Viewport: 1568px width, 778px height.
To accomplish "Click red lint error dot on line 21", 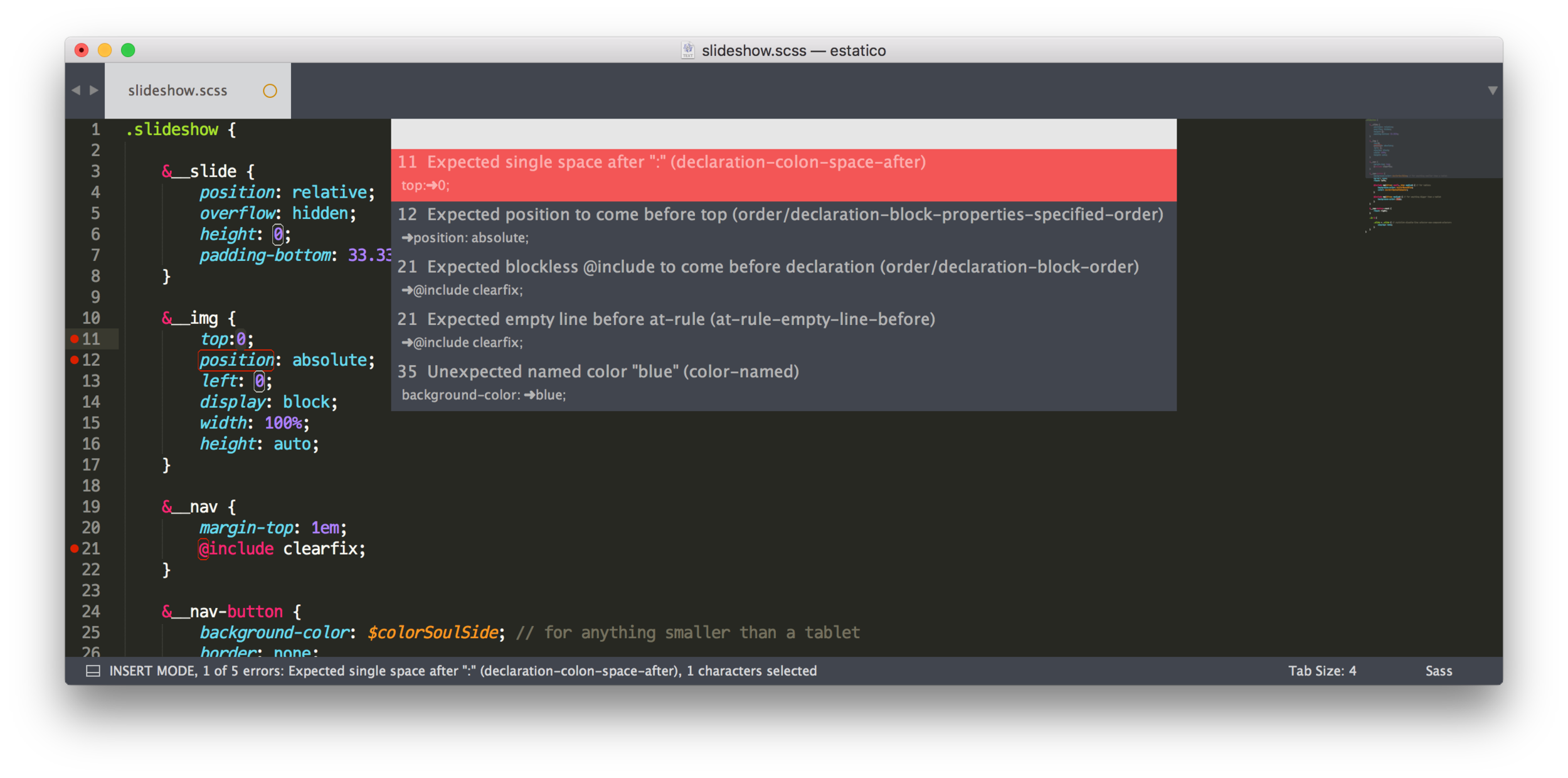I will click(x=74, y=548).
